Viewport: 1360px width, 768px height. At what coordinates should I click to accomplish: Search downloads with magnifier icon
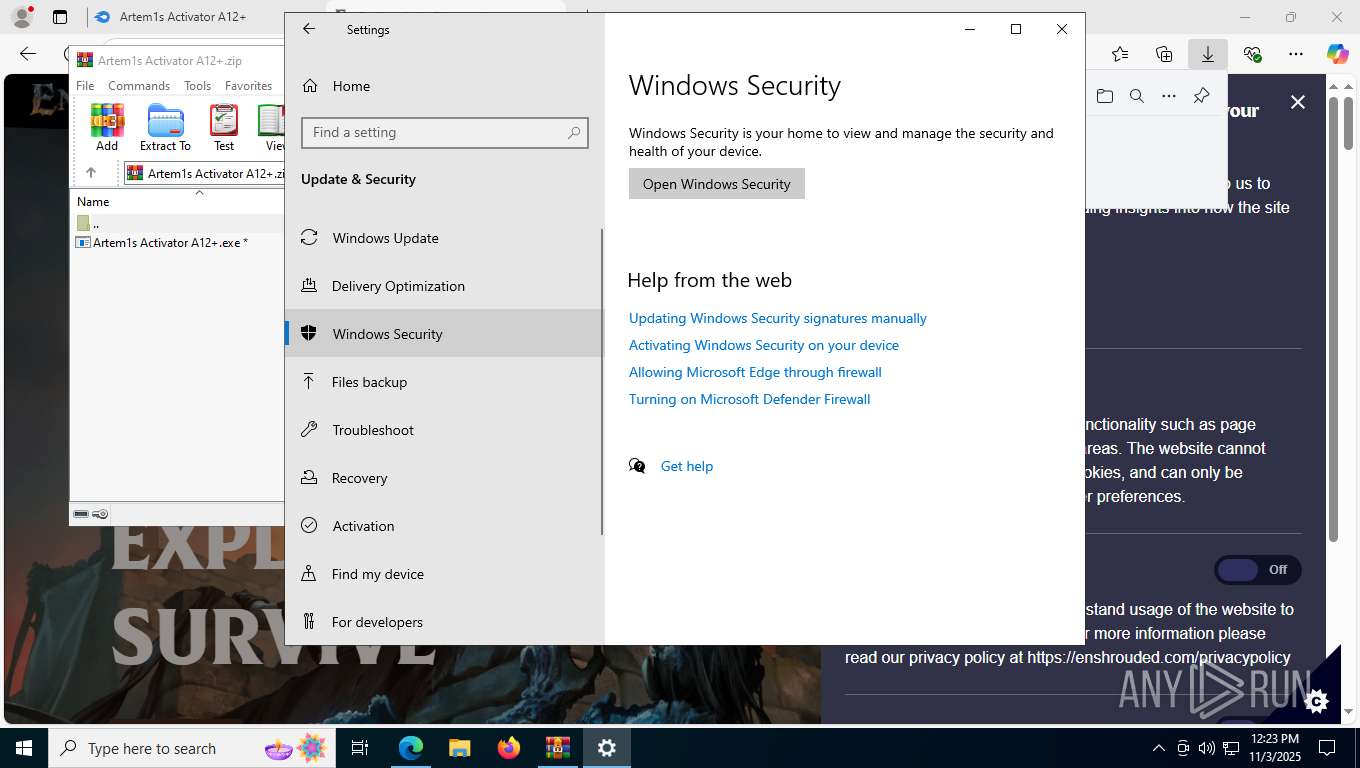click(1137, 96)
